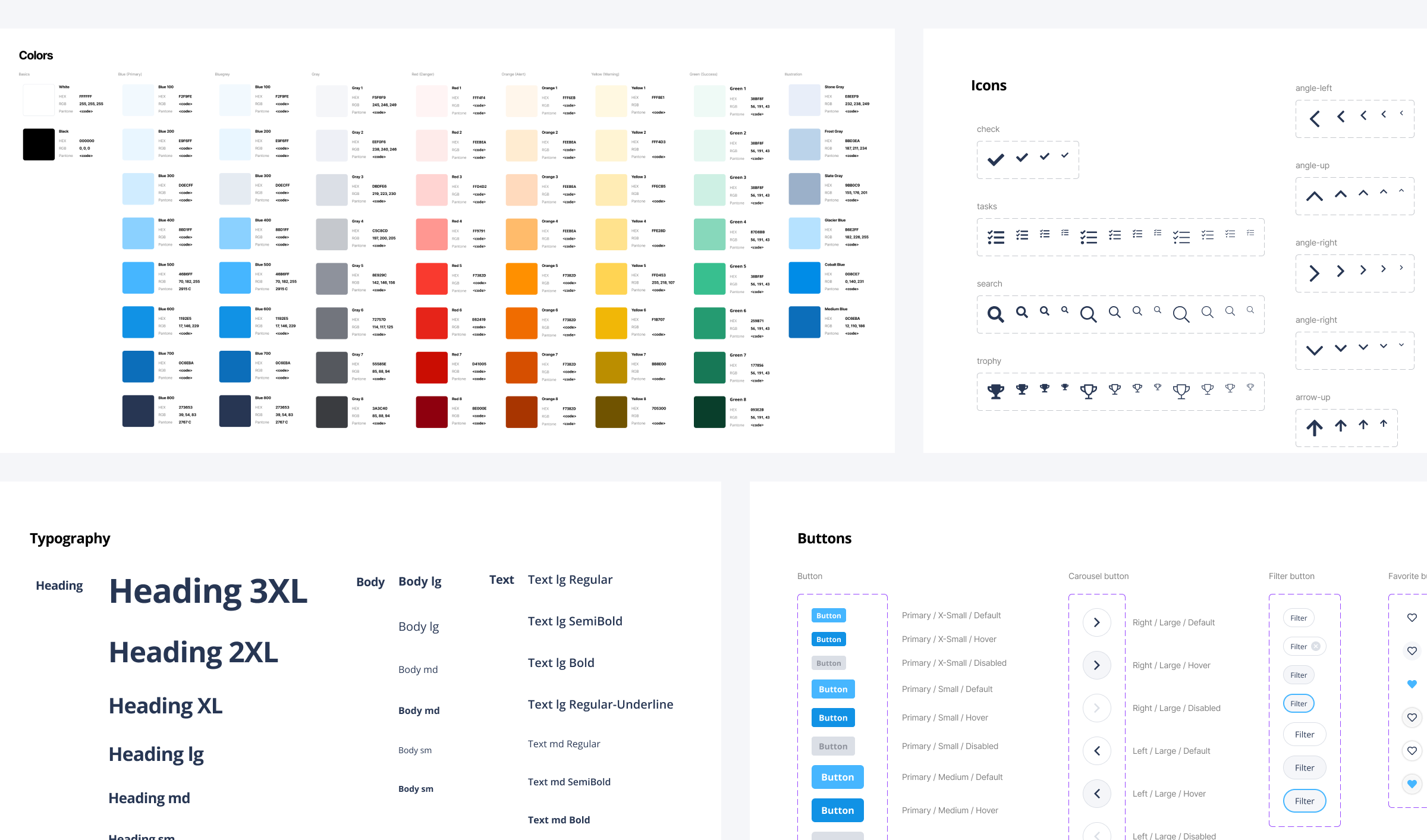Viewport: 1427px width, 840px height.
Task: Toggle the filled blue heart without circle
Action: tap(1412, 684)
